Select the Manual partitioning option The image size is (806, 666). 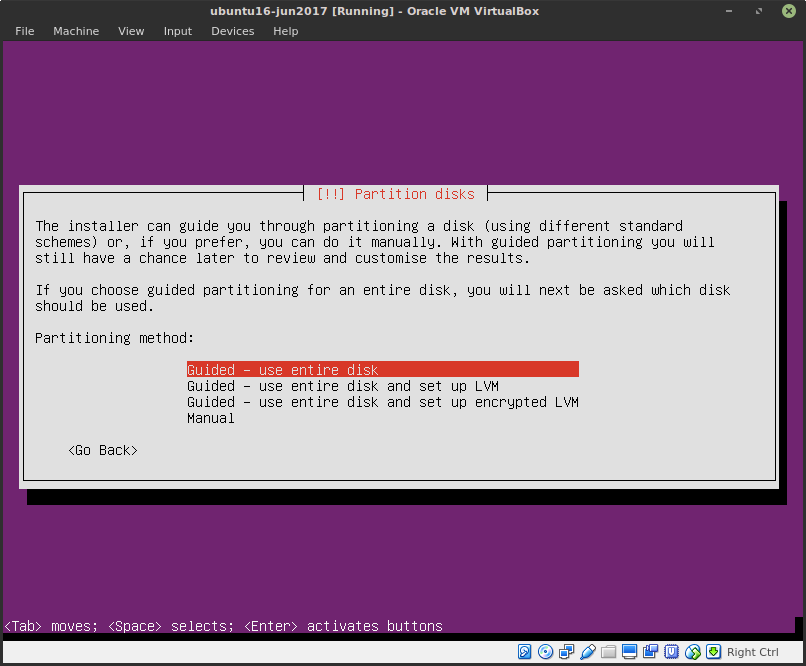pyautogui.click(x=210, y=418)
